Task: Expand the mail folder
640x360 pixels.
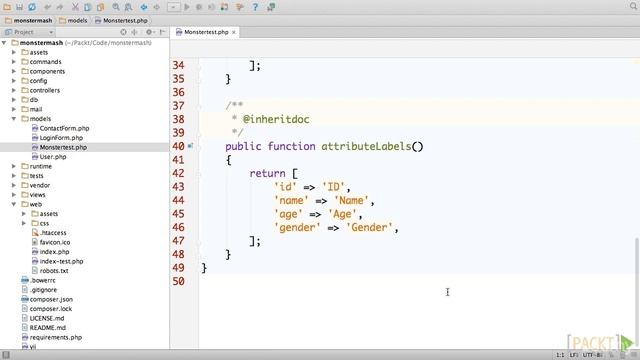Action: pyautogui.click(x=14, y=109)
